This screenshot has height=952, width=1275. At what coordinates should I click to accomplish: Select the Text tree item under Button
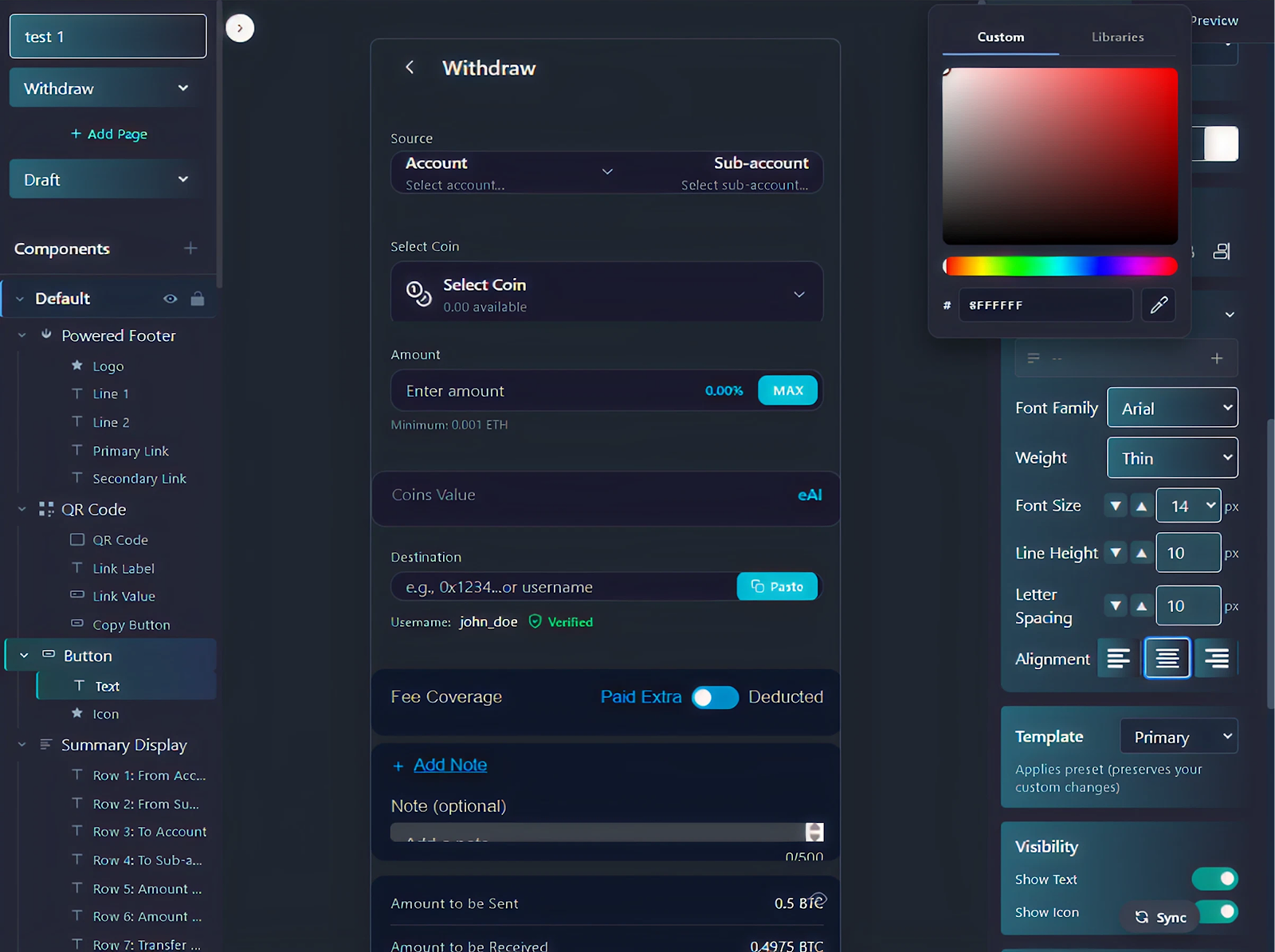(127, 686)
